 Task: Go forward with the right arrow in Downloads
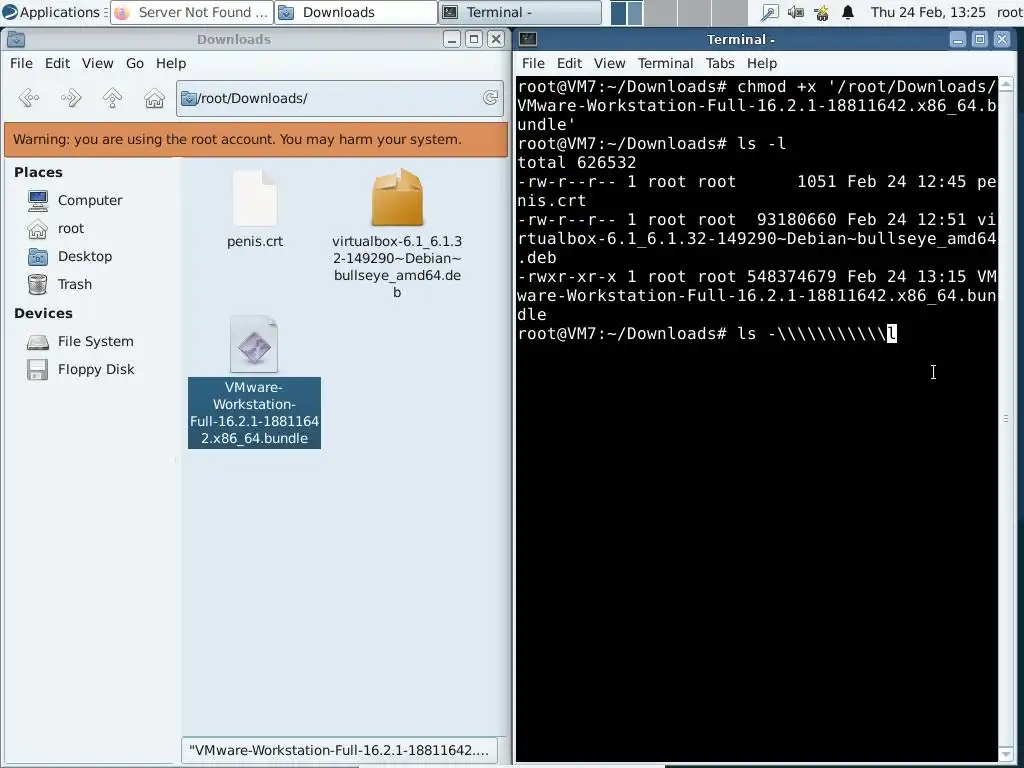[71, 98]
